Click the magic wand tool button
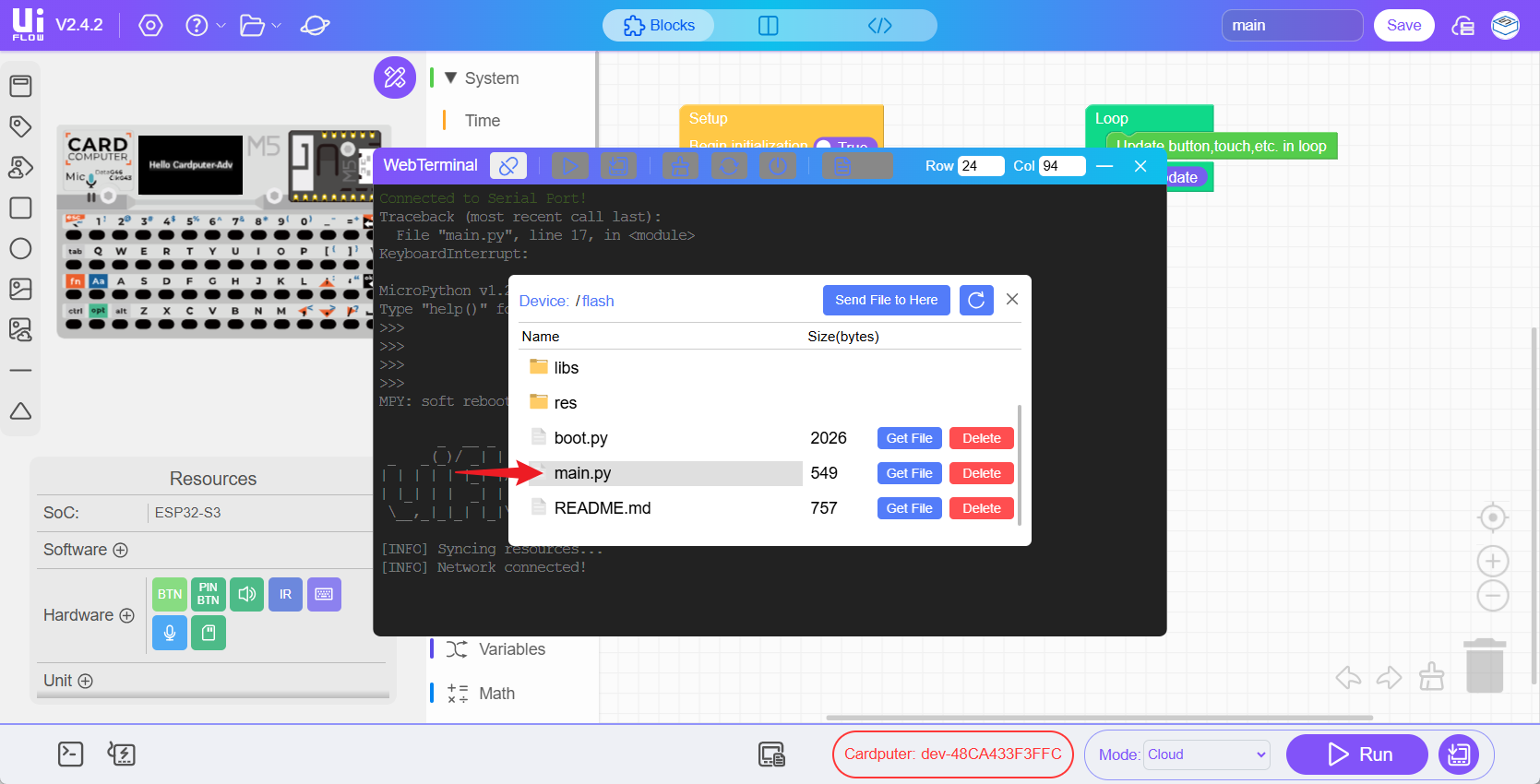 click(x=395, y=77)
